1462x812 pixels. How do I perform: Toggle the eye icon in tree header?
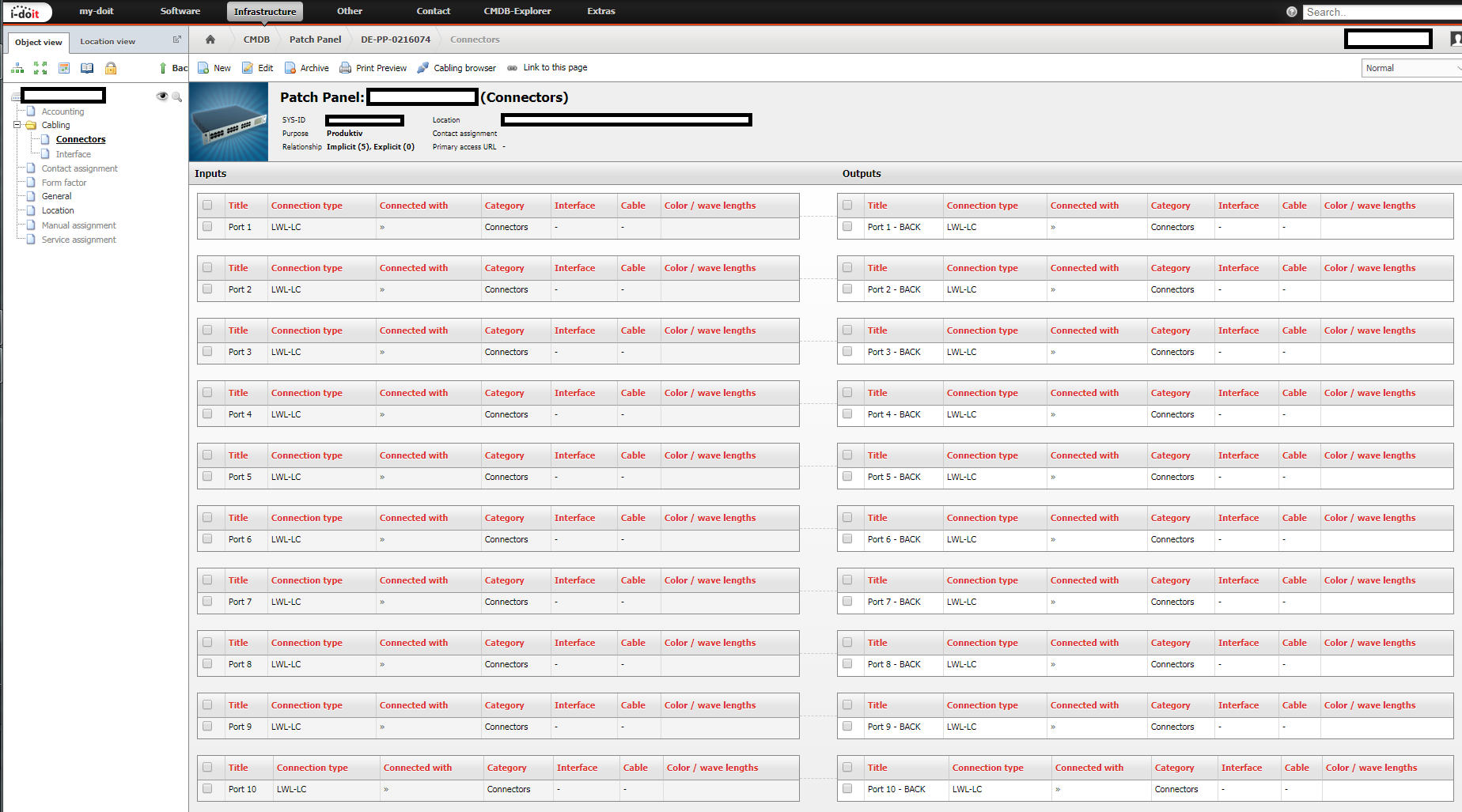162,96
